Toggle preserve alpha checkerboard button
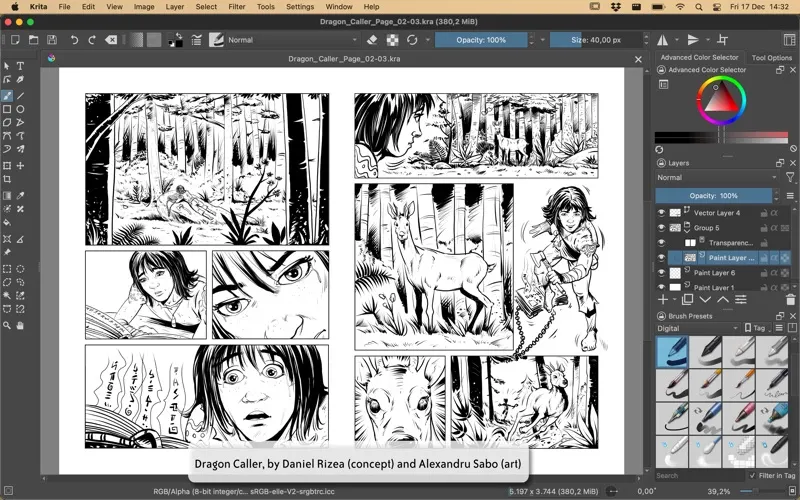This screenshot has width=800, height=500. [x=392, y=40]
